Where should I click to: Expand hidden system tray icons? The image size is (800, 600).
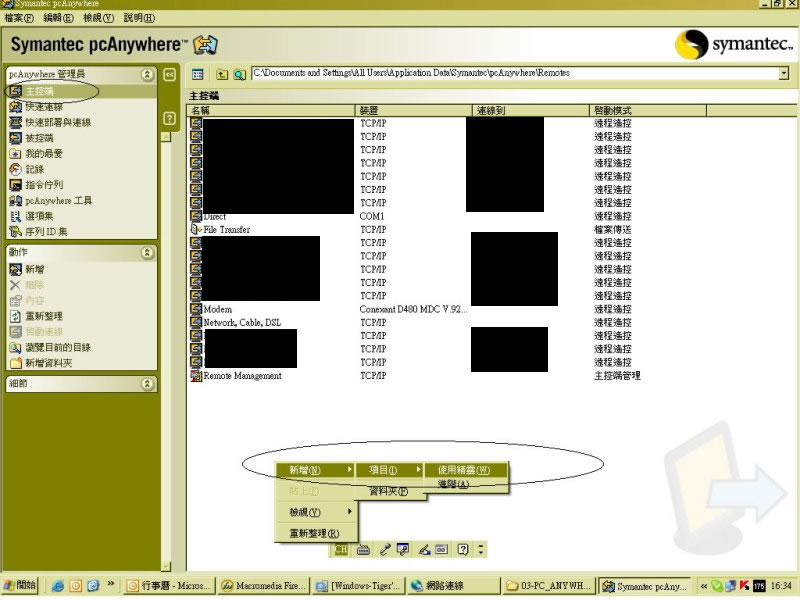click(x=704, y=586)
